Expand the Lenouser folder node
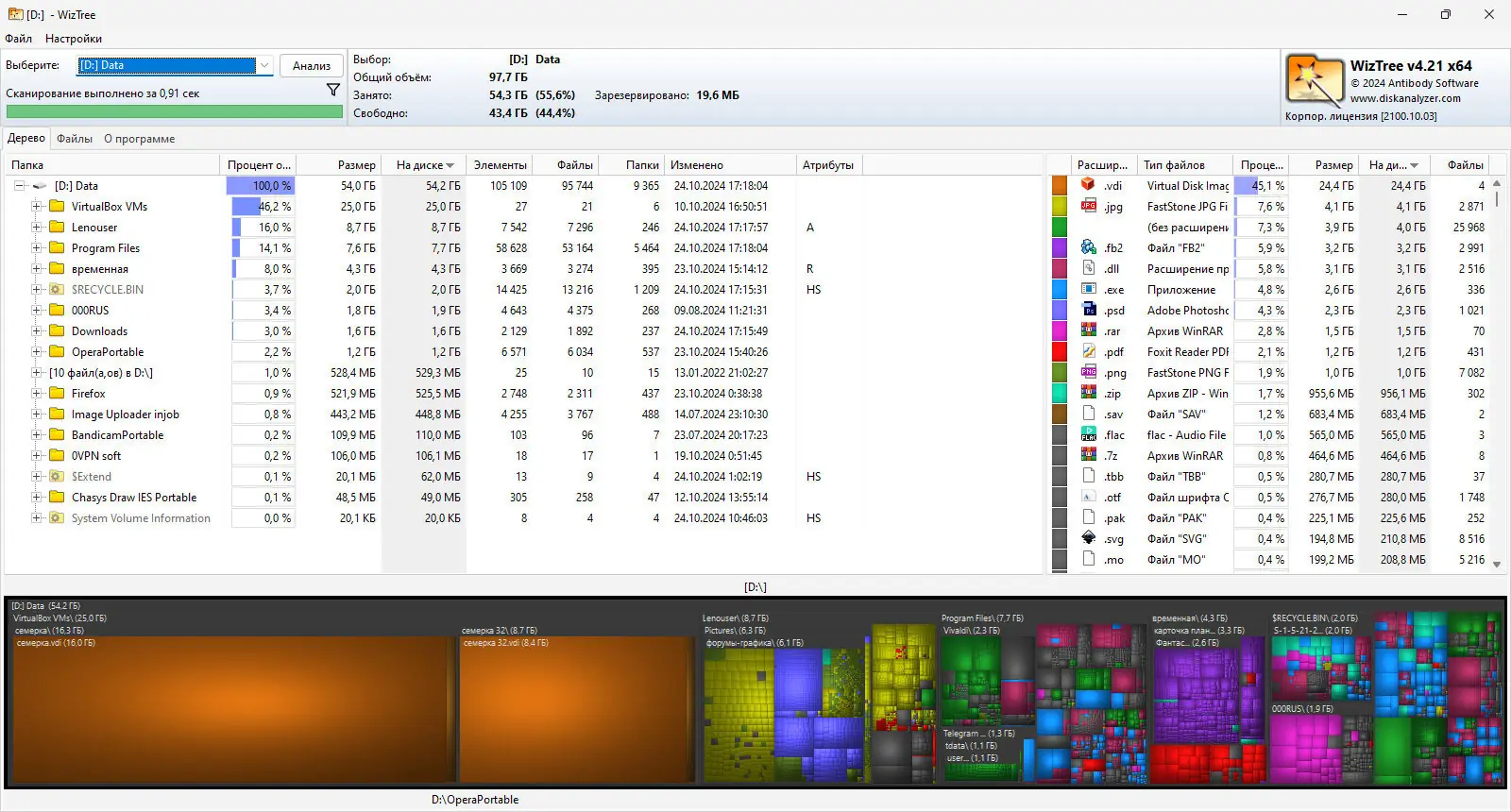Image resolution: width=1511 pixels, height=812 pixels. click(x=36, y=227)
